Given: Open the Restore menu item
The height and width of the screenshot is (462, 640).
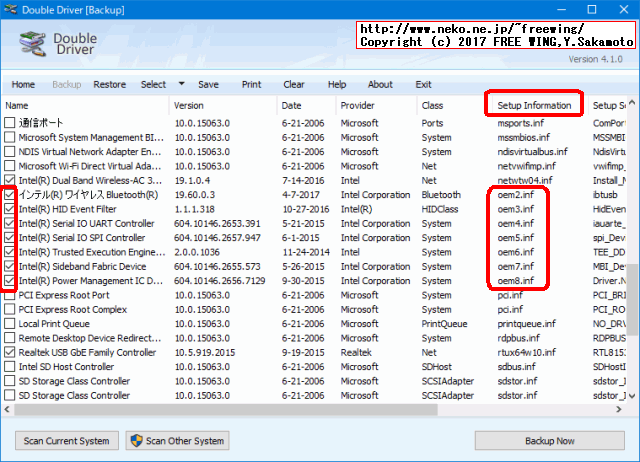Looking at the screenshot, I should click(x=109, y=84).
